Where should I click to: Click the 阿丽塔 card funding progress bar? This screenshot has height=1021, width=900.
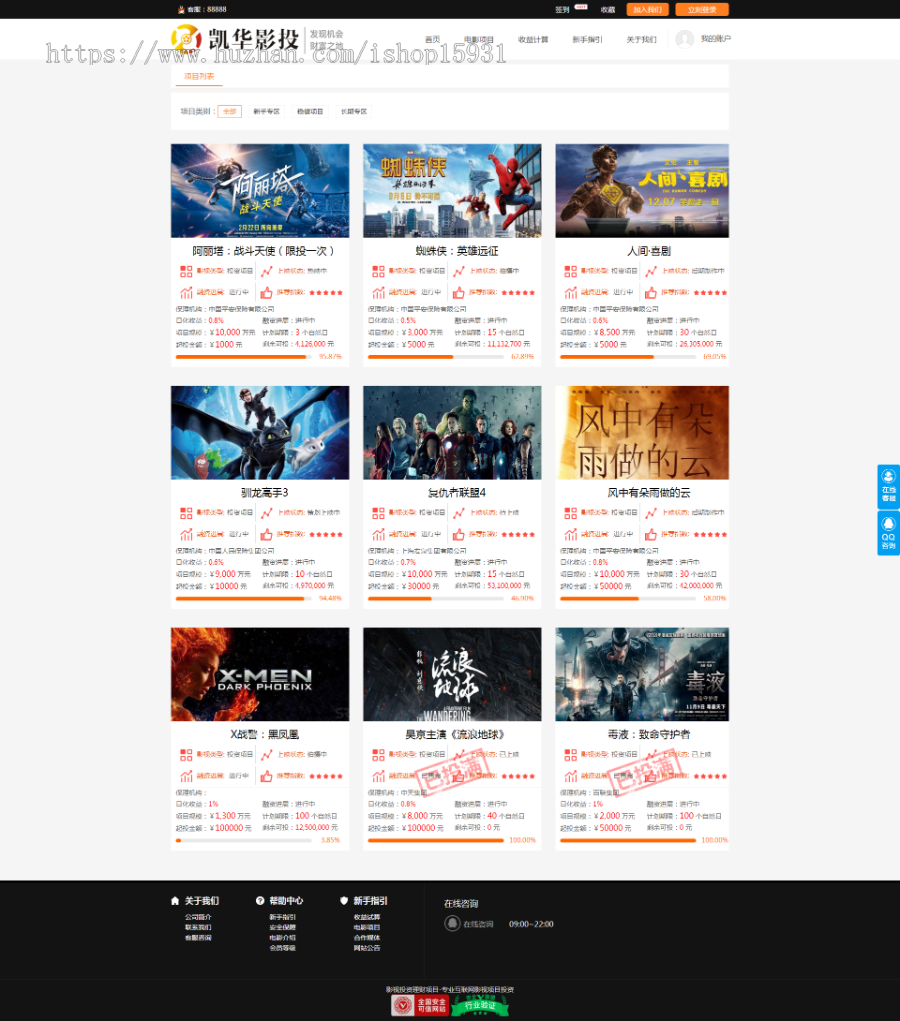pos(242,357)
